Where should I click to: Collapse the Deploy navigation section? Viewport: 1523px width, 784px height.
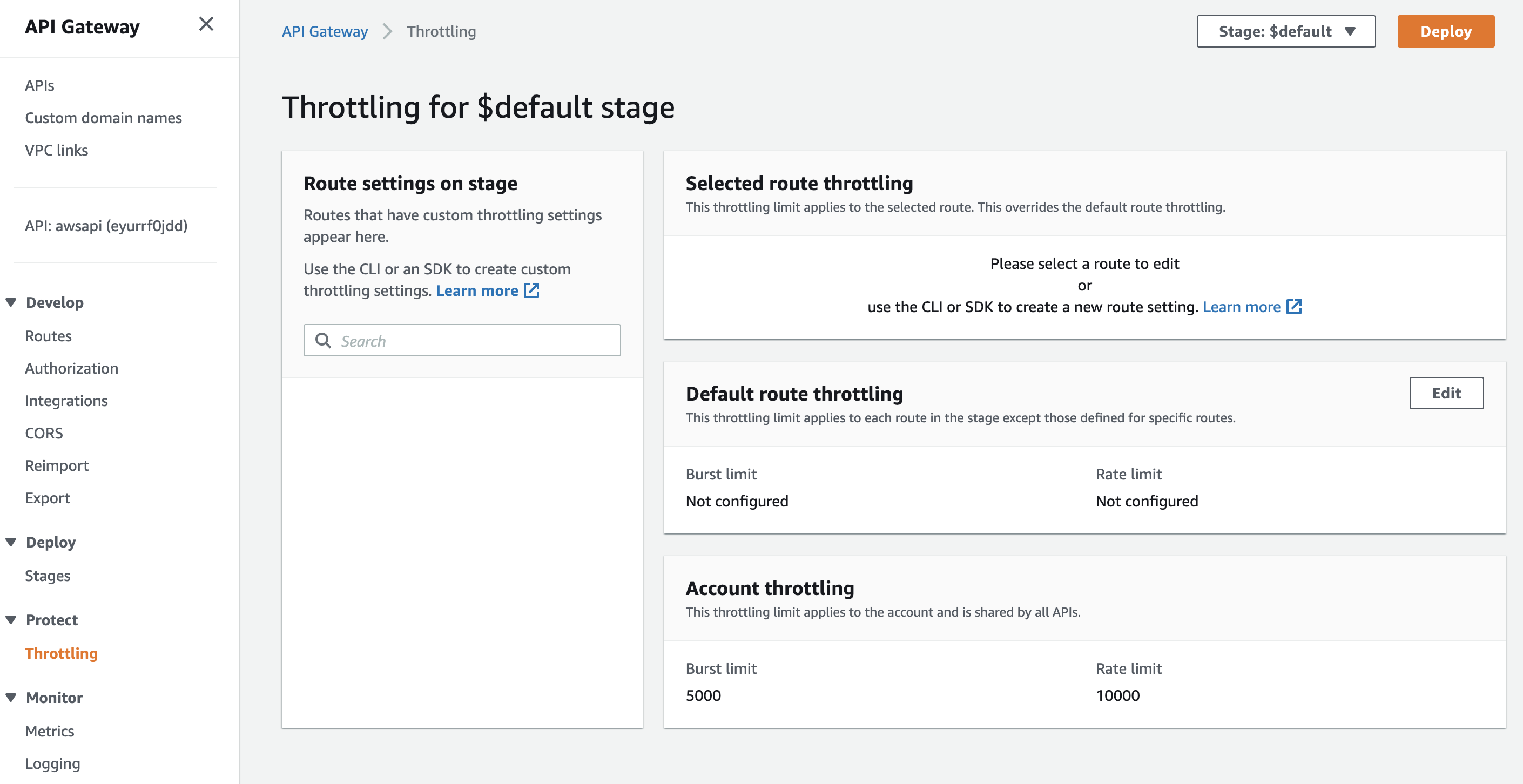coord(11,542)
